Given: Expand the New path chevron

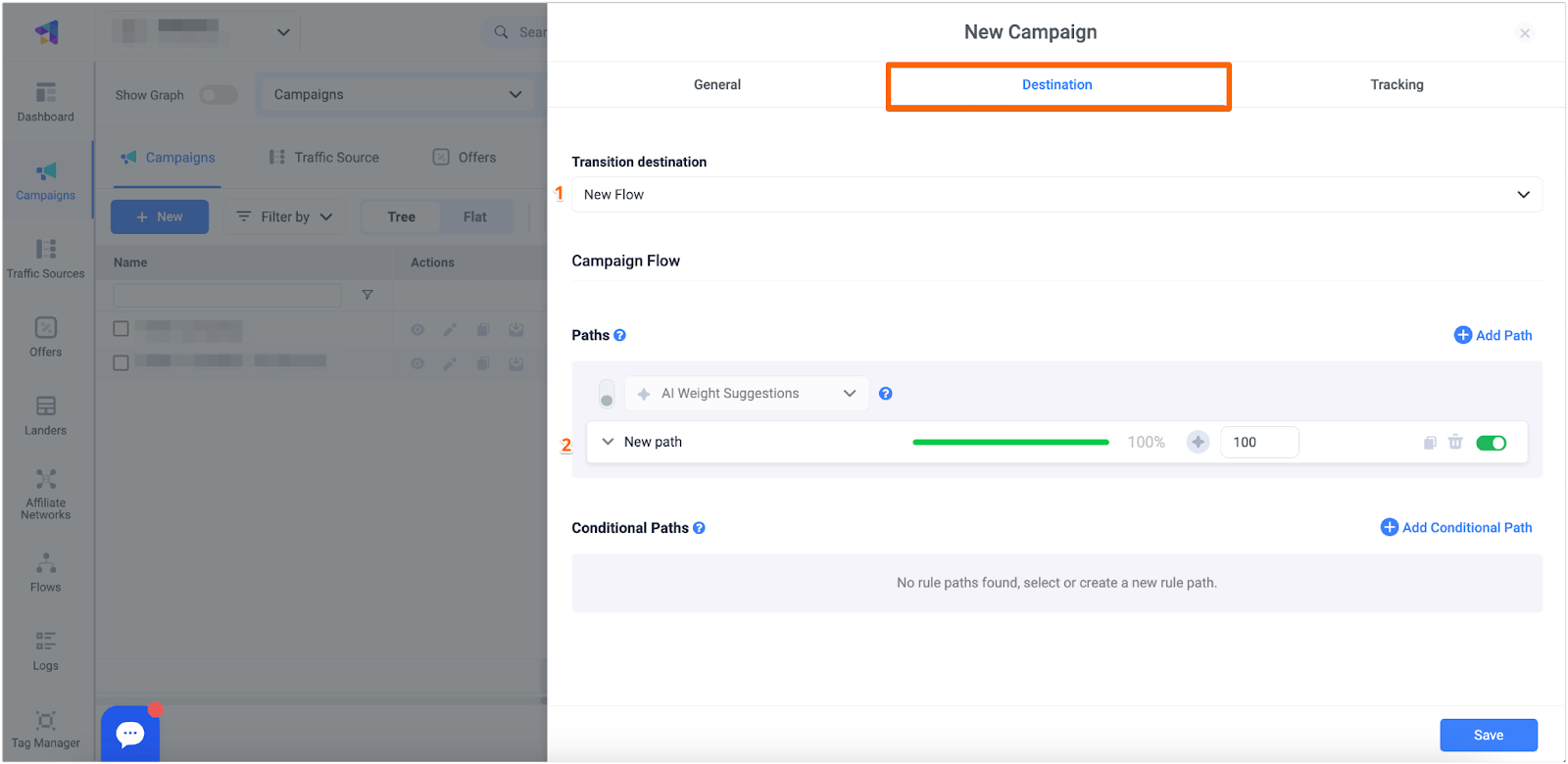Looking at the screenshot, I should tap(608, 442).
